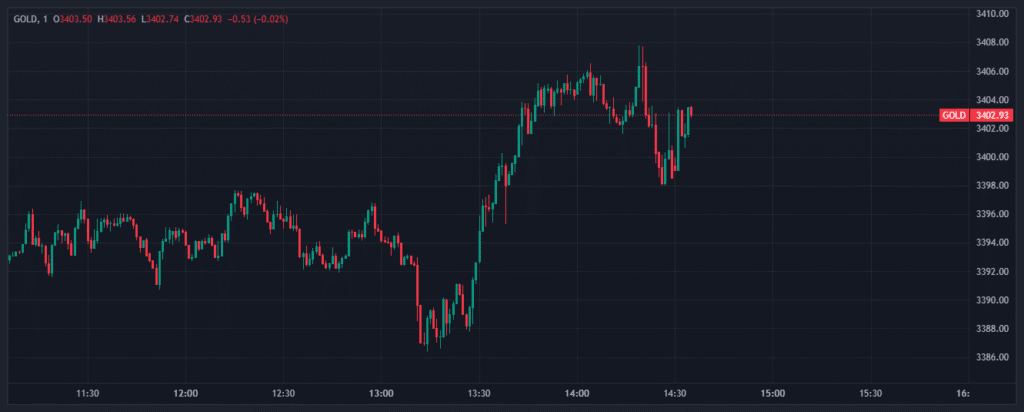Click the 14:00 time axis label
Image resolution: width=1024 pixels, height=412 pixels.
(x=577, y=394)
